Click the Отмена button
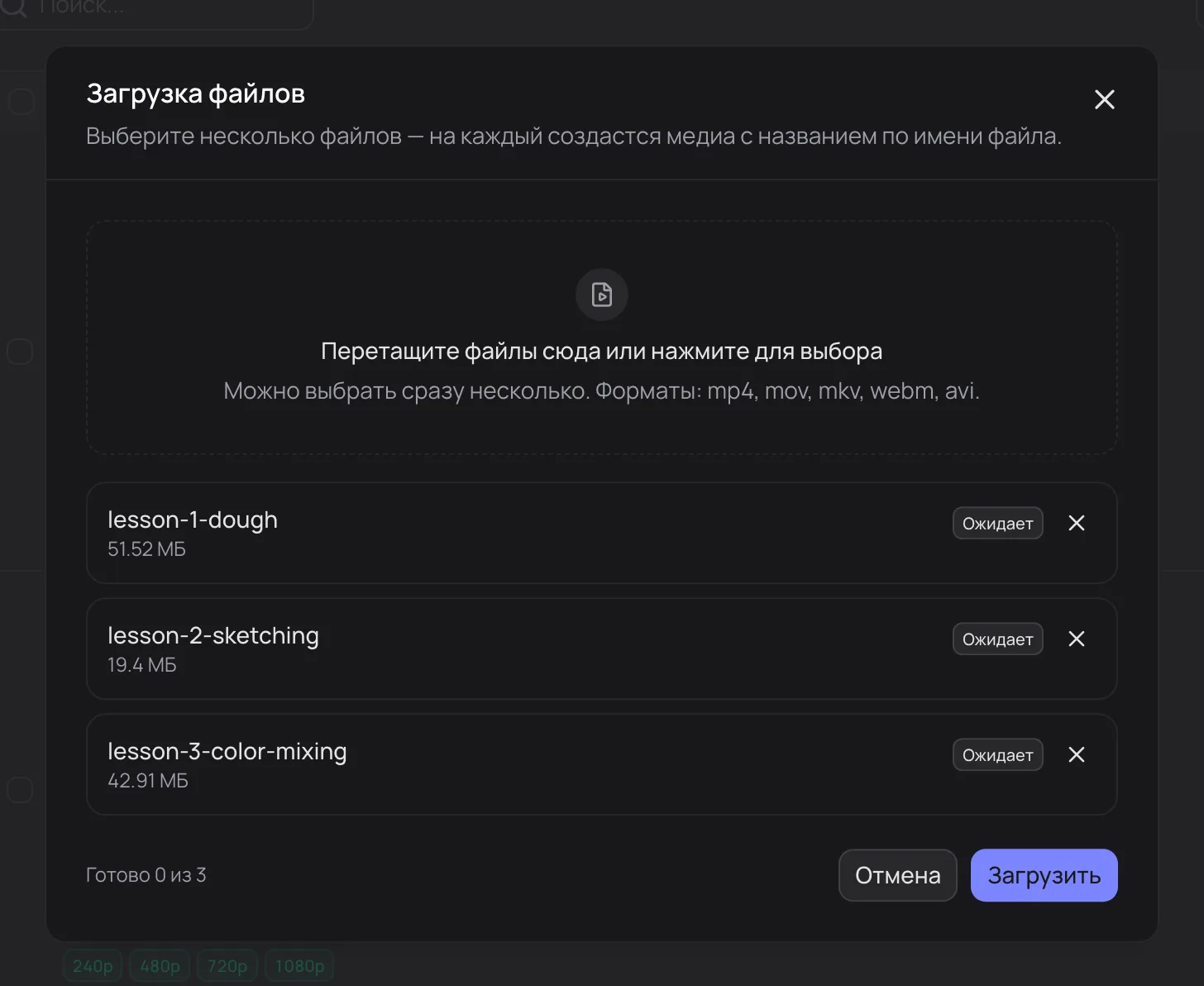Screen dimensions: 1204x986 pyautogui.click(x=898, y=875)
